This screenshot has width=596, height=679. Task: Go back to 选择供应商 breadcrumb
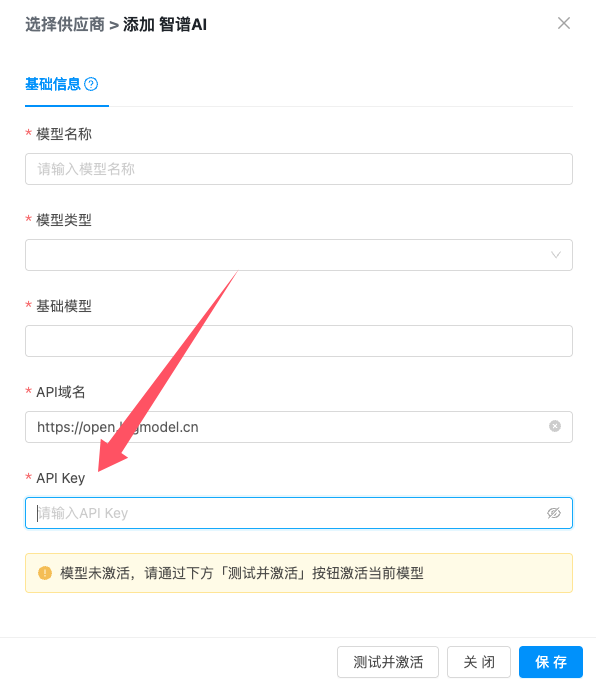tap(65, 24)
